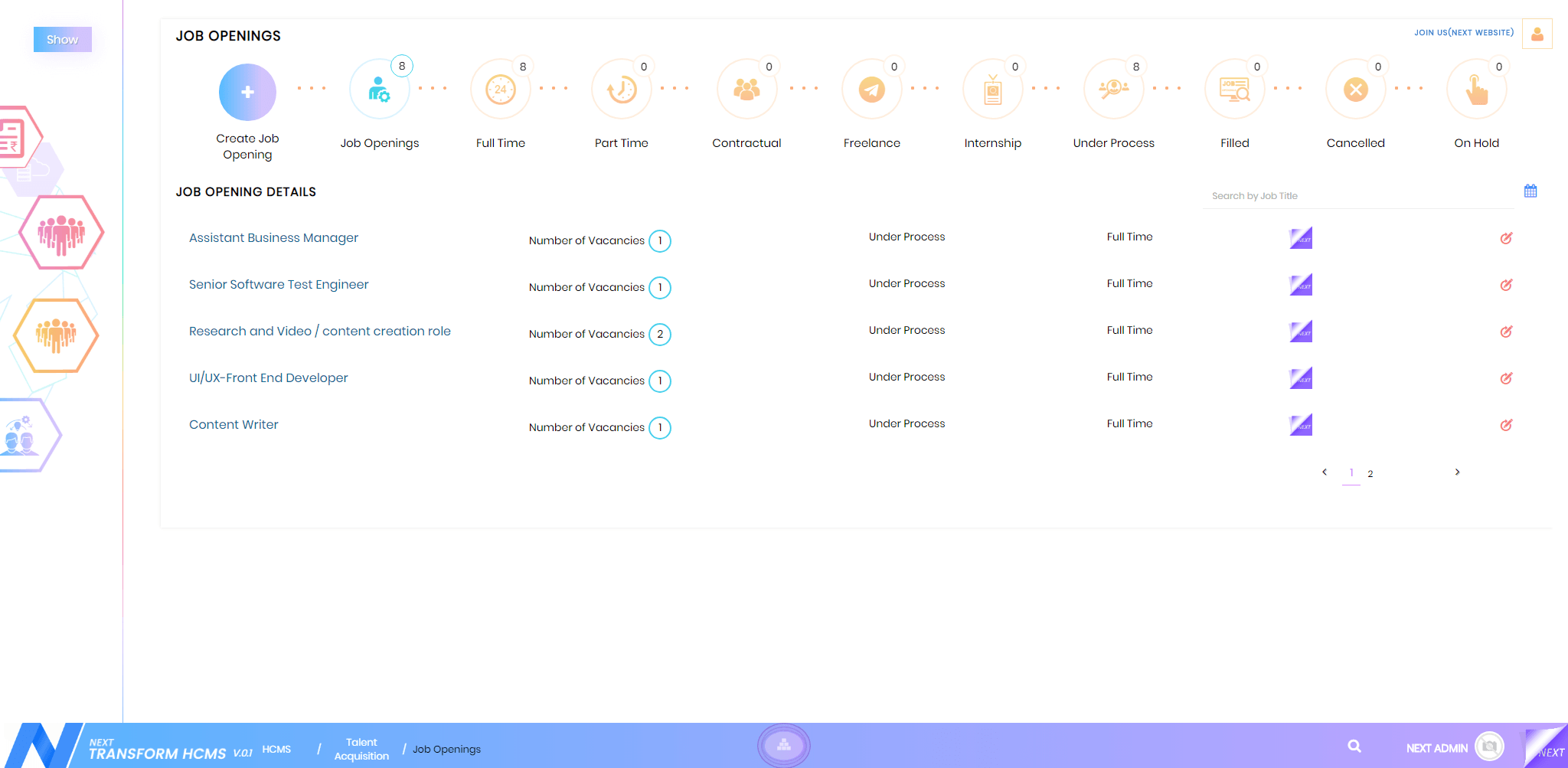Click previous page arrow in pagination
Image resolution: width=1568 pixels, height=768 pixels.
point(1325,472)
